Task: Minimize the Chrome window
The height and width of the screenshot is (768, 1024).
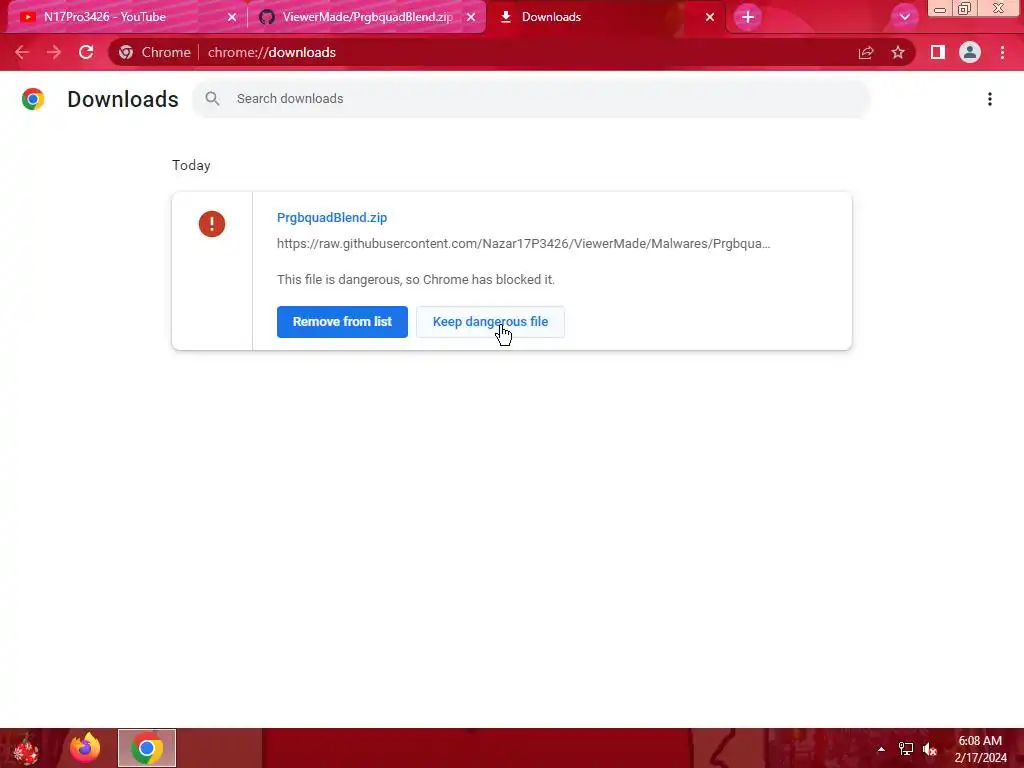Action: 940,9
